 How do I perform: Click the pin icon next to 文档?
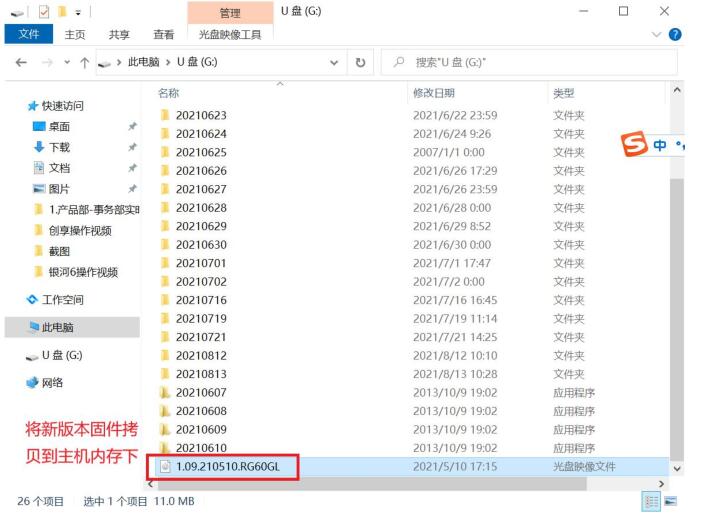coord(132,168)
